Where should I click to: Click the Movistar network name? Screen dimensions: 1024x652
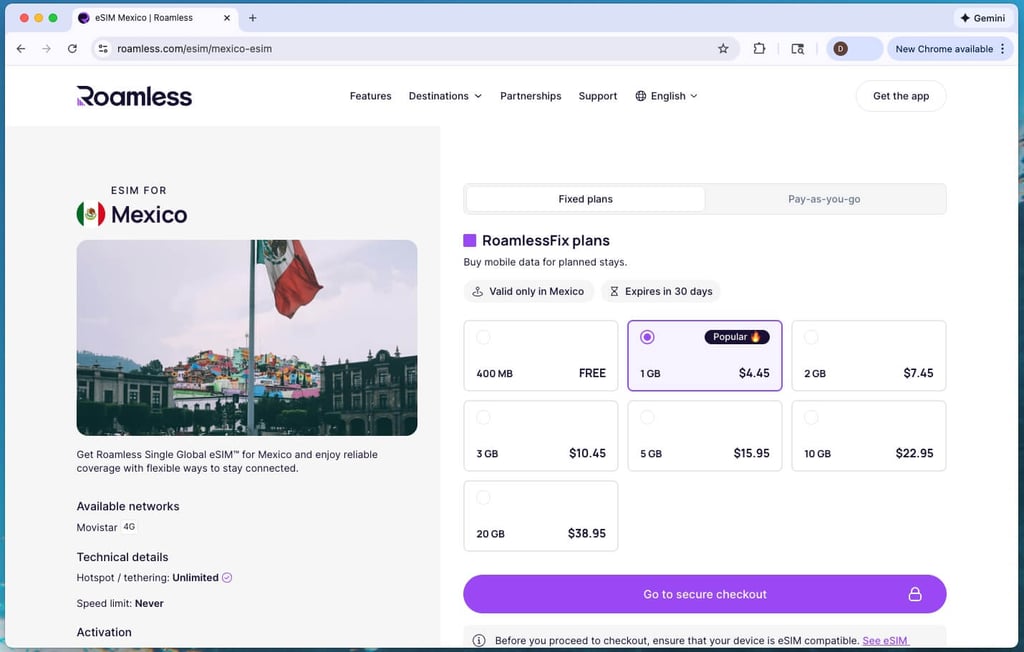[x=97, y=527]
